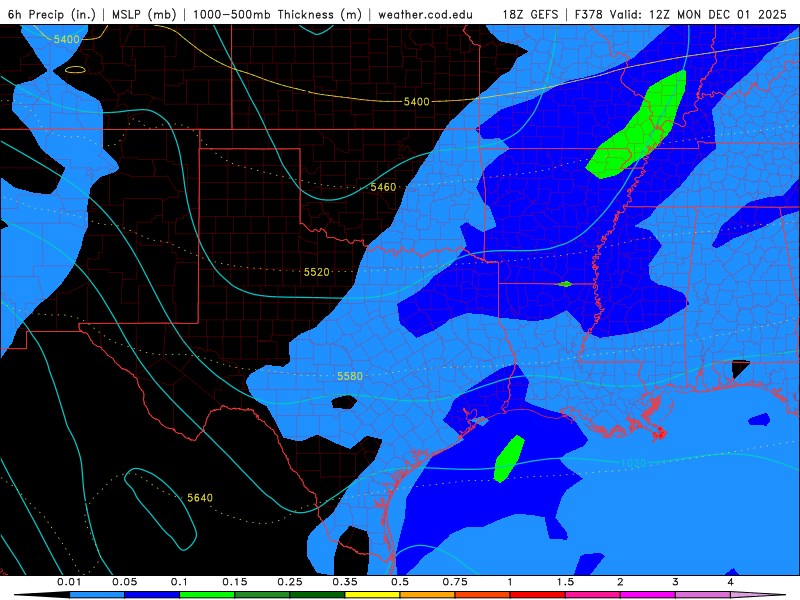Click the small closed yellow contour near top-left
Viewport: 800px width, 600px height.
tap(76, 70)
